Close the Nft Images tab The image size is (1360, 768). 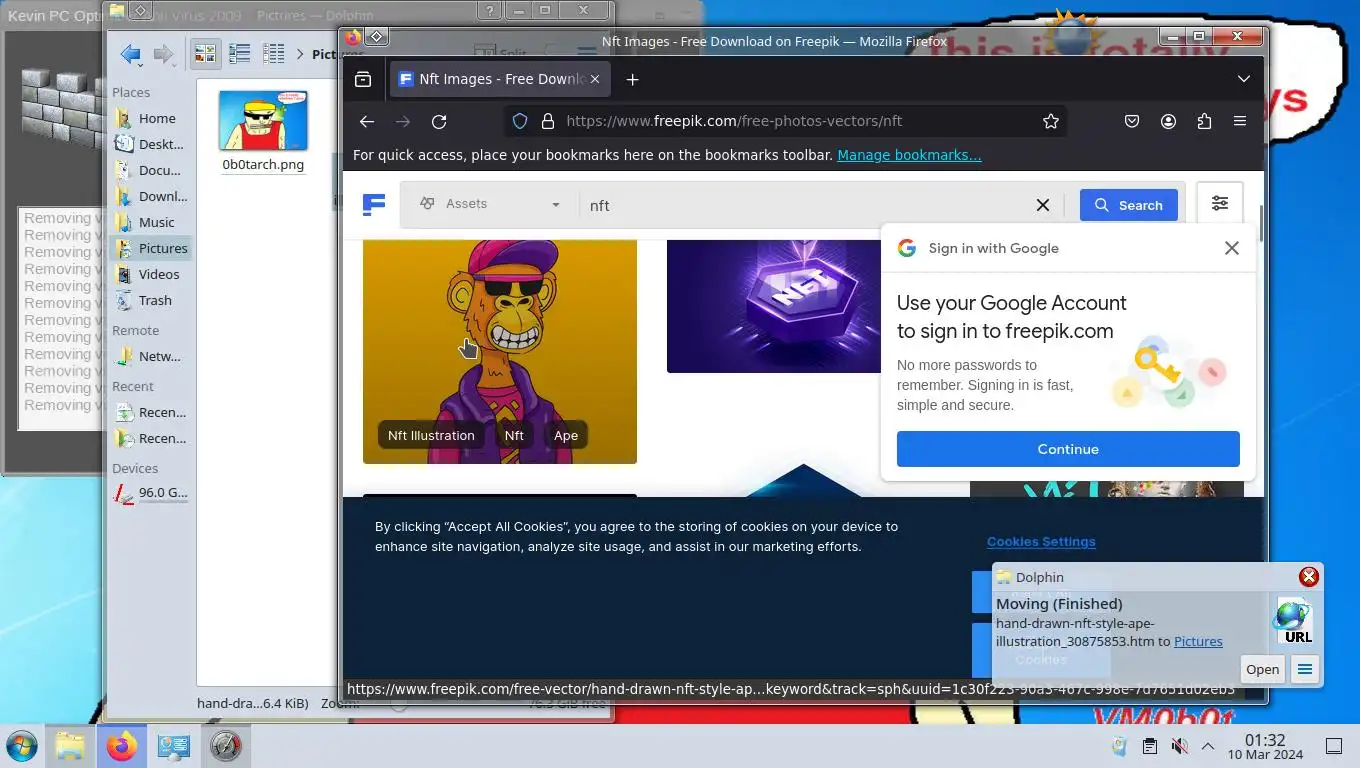(x=595, y=79)
